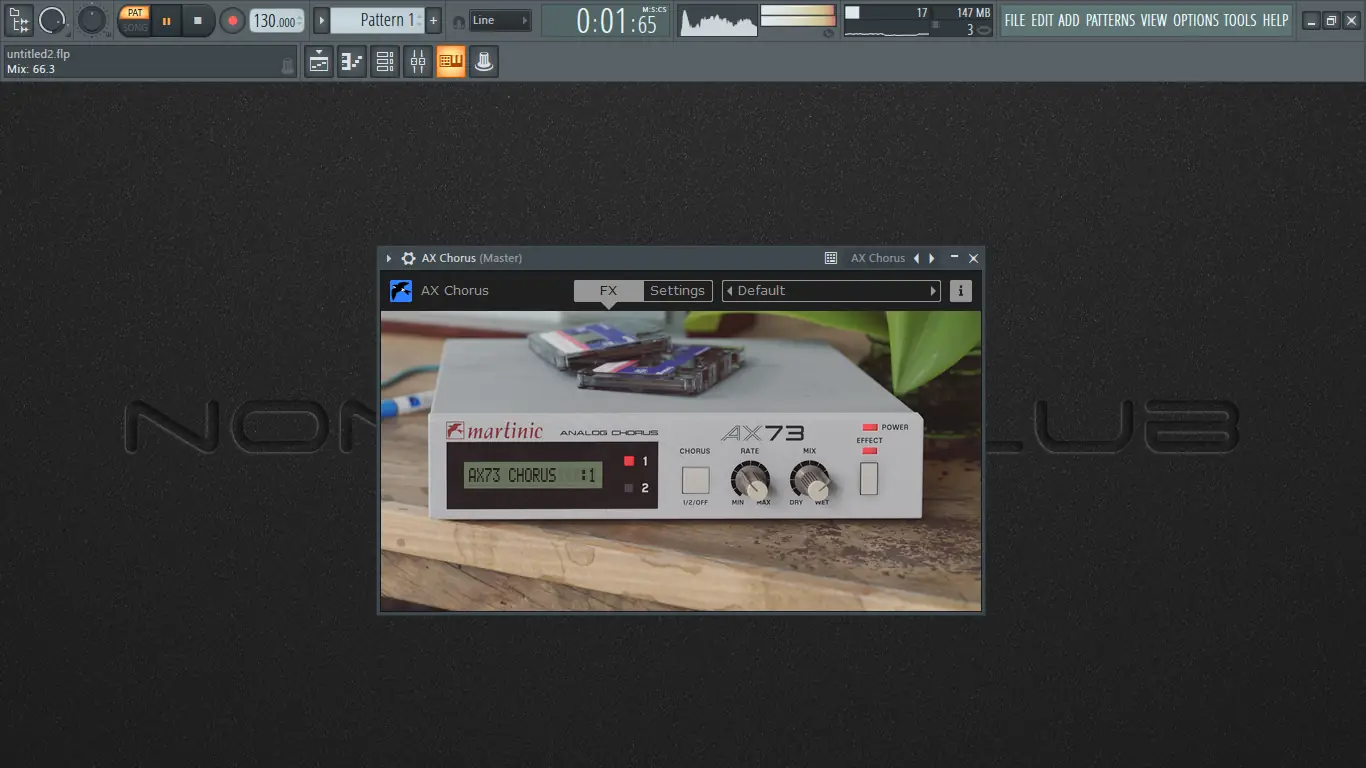This screenshot has width=1366, height=768.
Task: Open the OPTIONS menu
Action: point(1196,19)
